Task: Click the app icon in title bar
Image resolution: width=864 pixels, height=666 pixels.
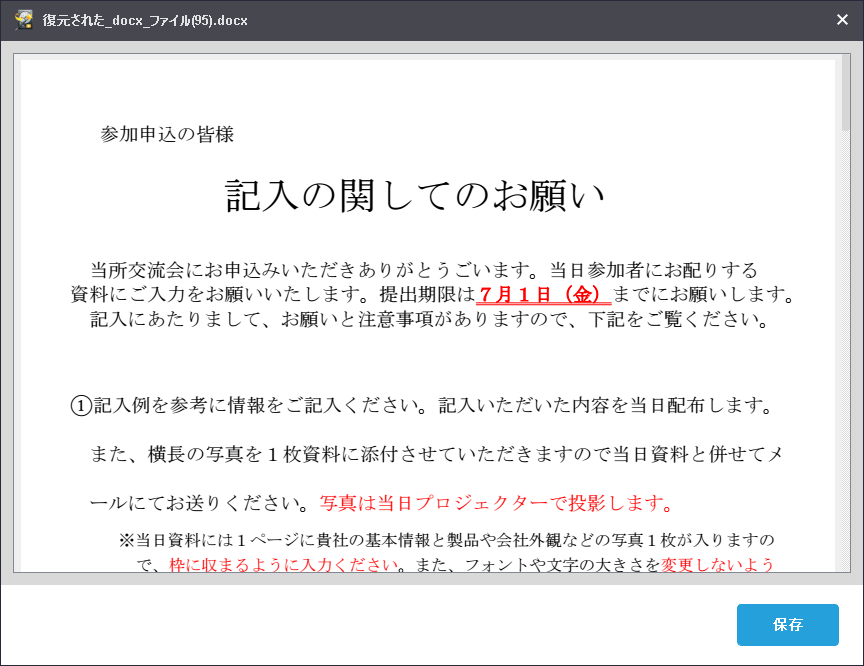Action: 24,20
